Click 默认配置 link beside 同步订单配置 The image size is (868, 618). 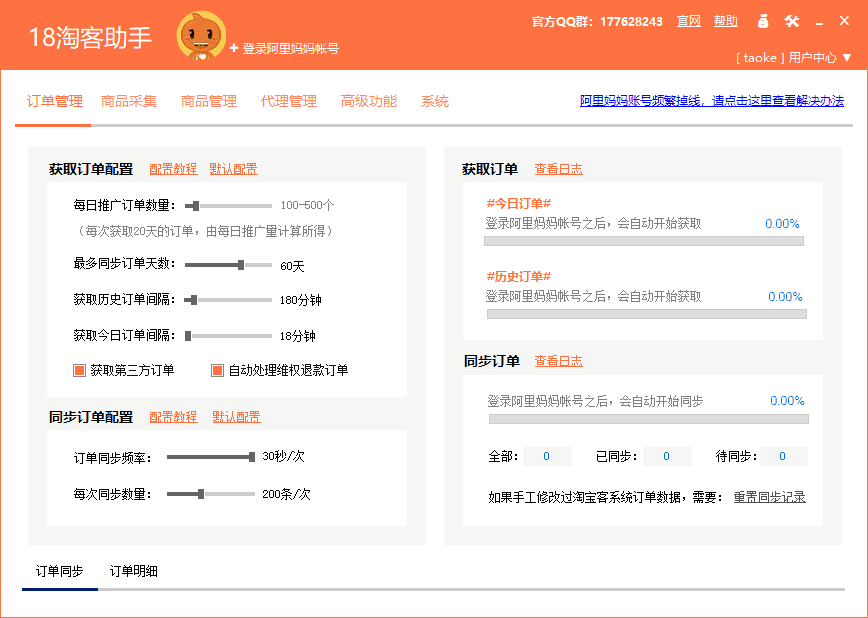(236, 417)
